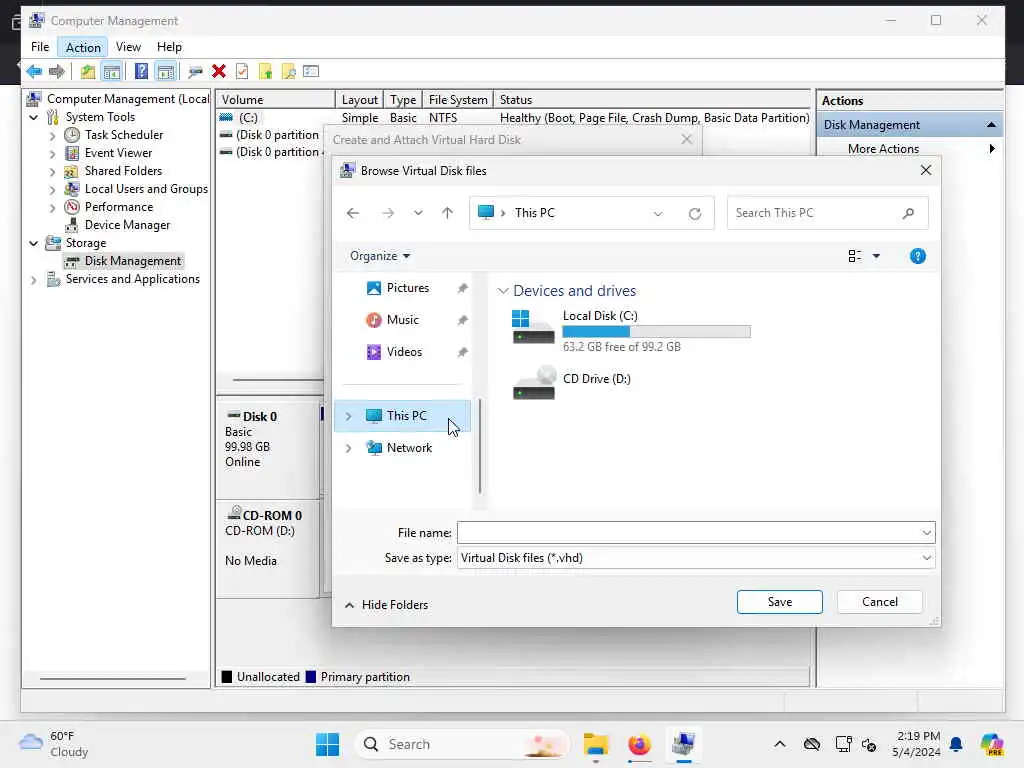Open the Organize dropdown menu

tap(379, 256)
